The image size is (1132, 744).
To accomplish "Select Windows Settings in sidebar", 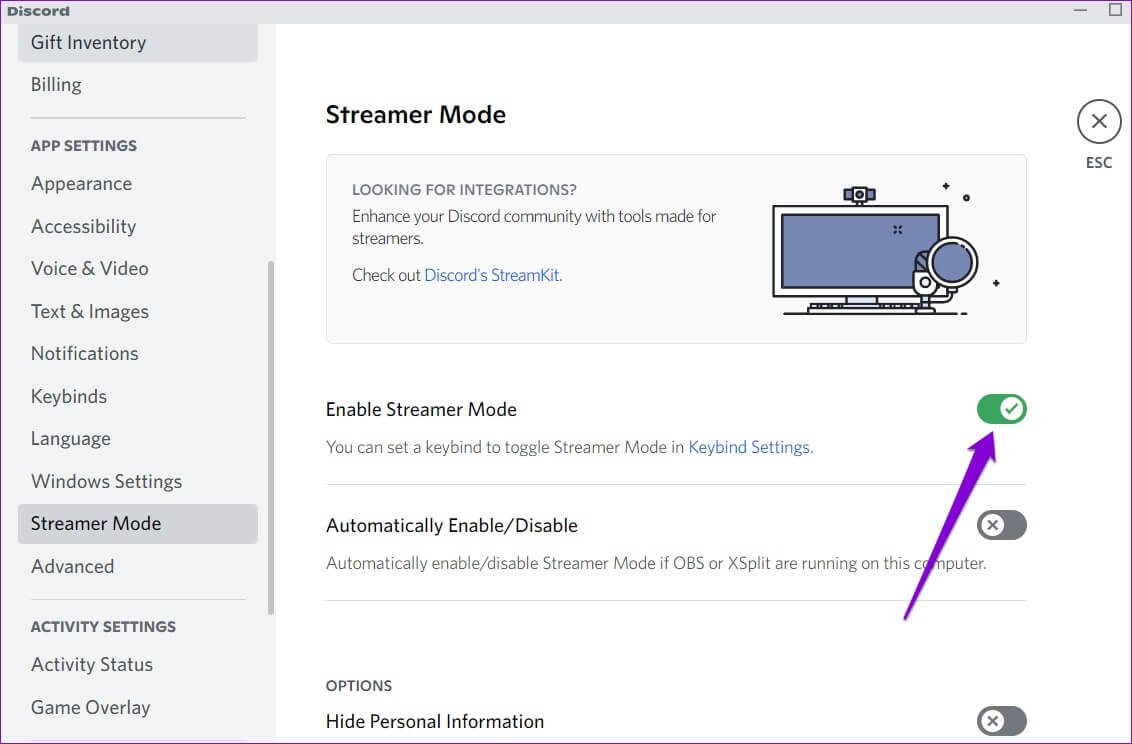I will (x=138, y=481).
